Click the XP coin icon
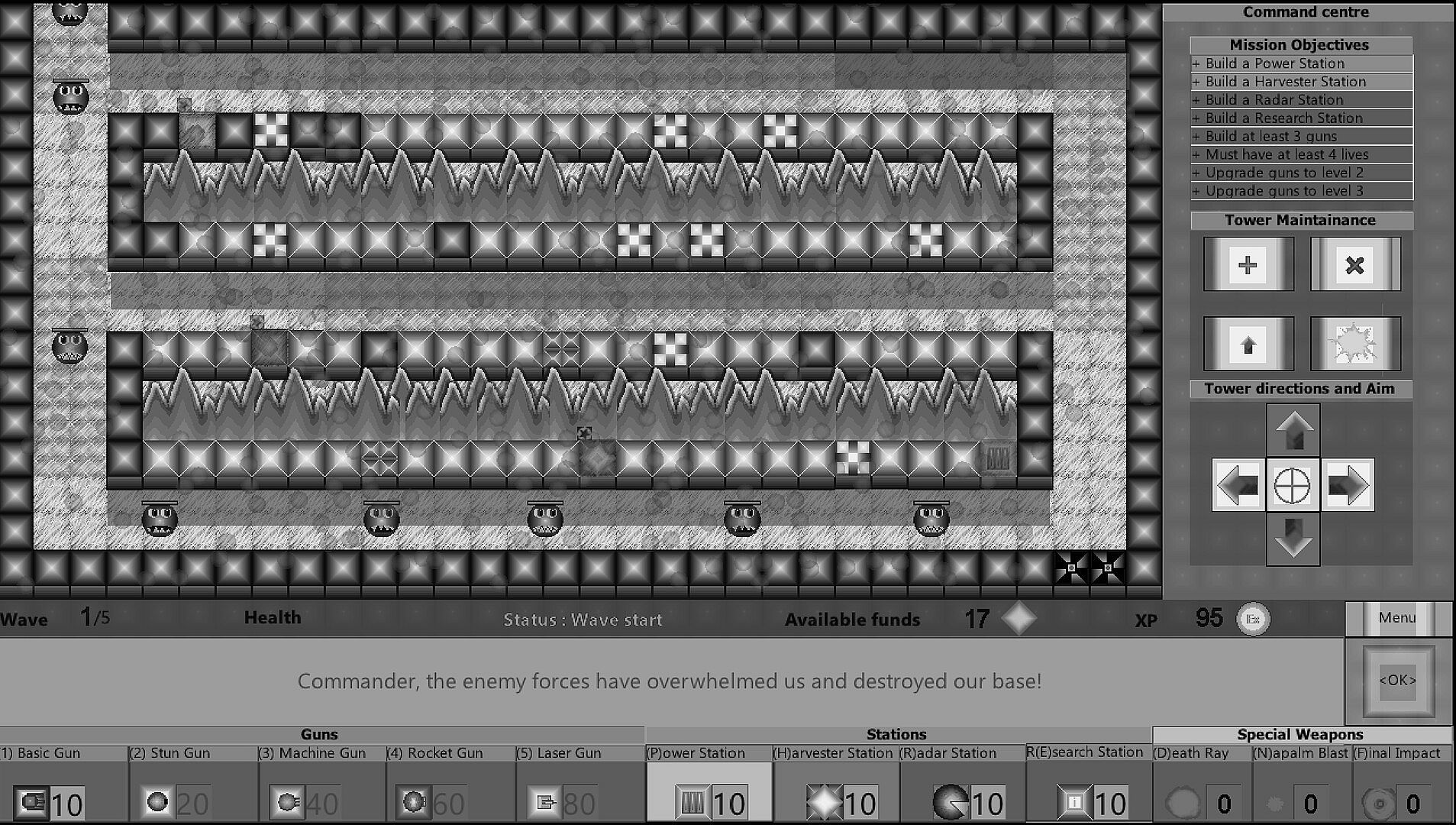The width and height of the screenshot is (1456, 825). [1253, 619]
